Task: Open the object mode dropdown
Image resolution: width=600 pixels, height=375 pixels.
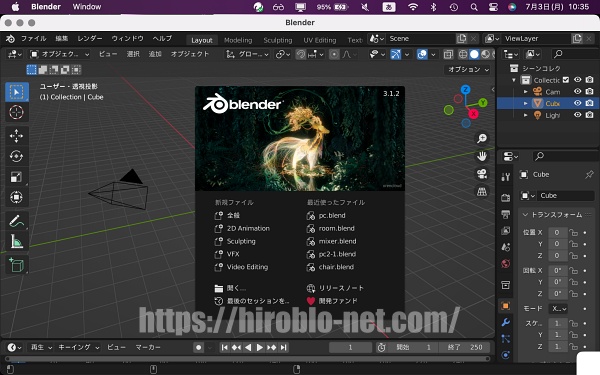Action: click(60, 54)
